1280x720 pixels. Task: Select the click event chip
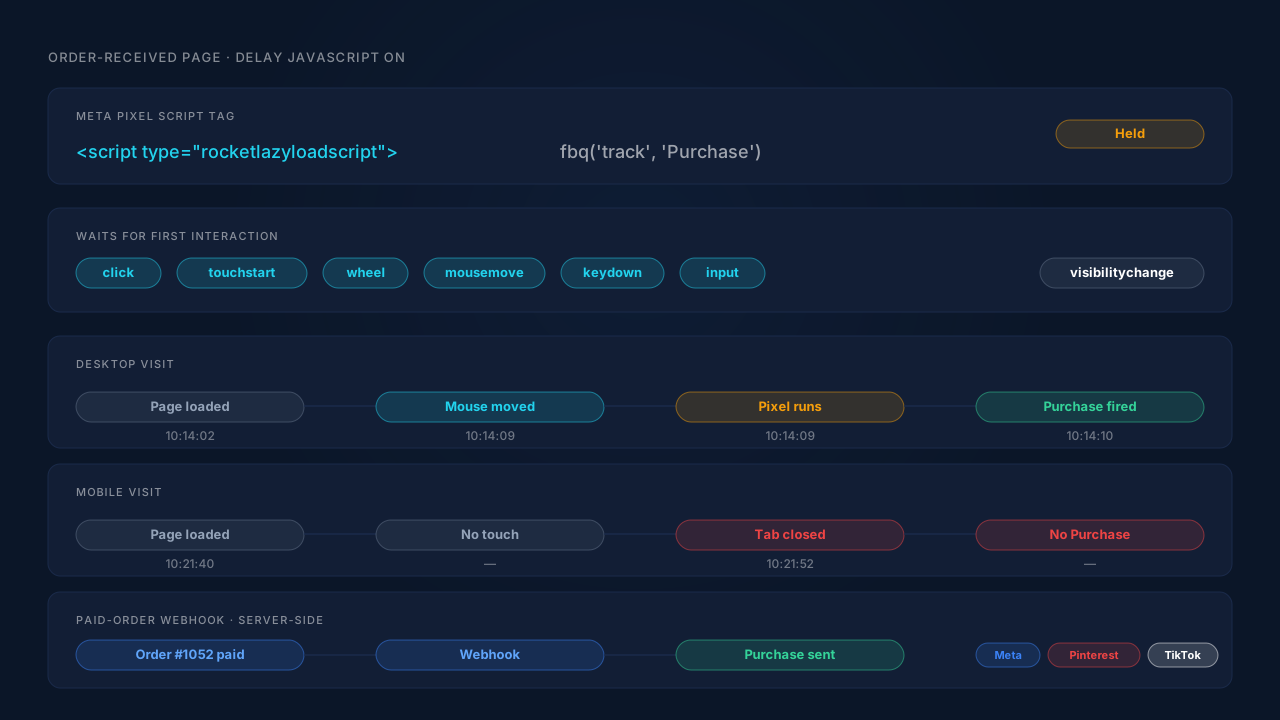(118, 273)
